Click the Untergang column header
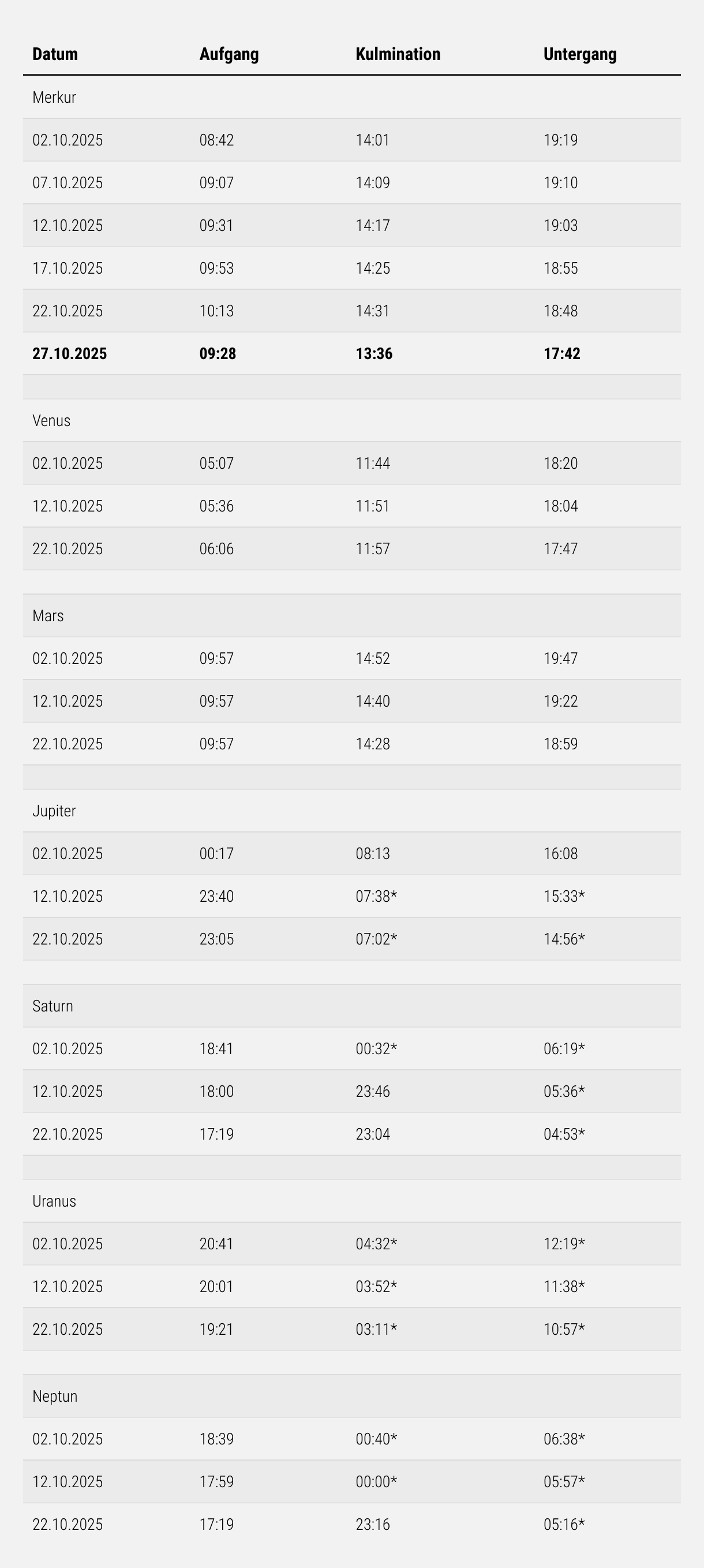 coord(579,54)
